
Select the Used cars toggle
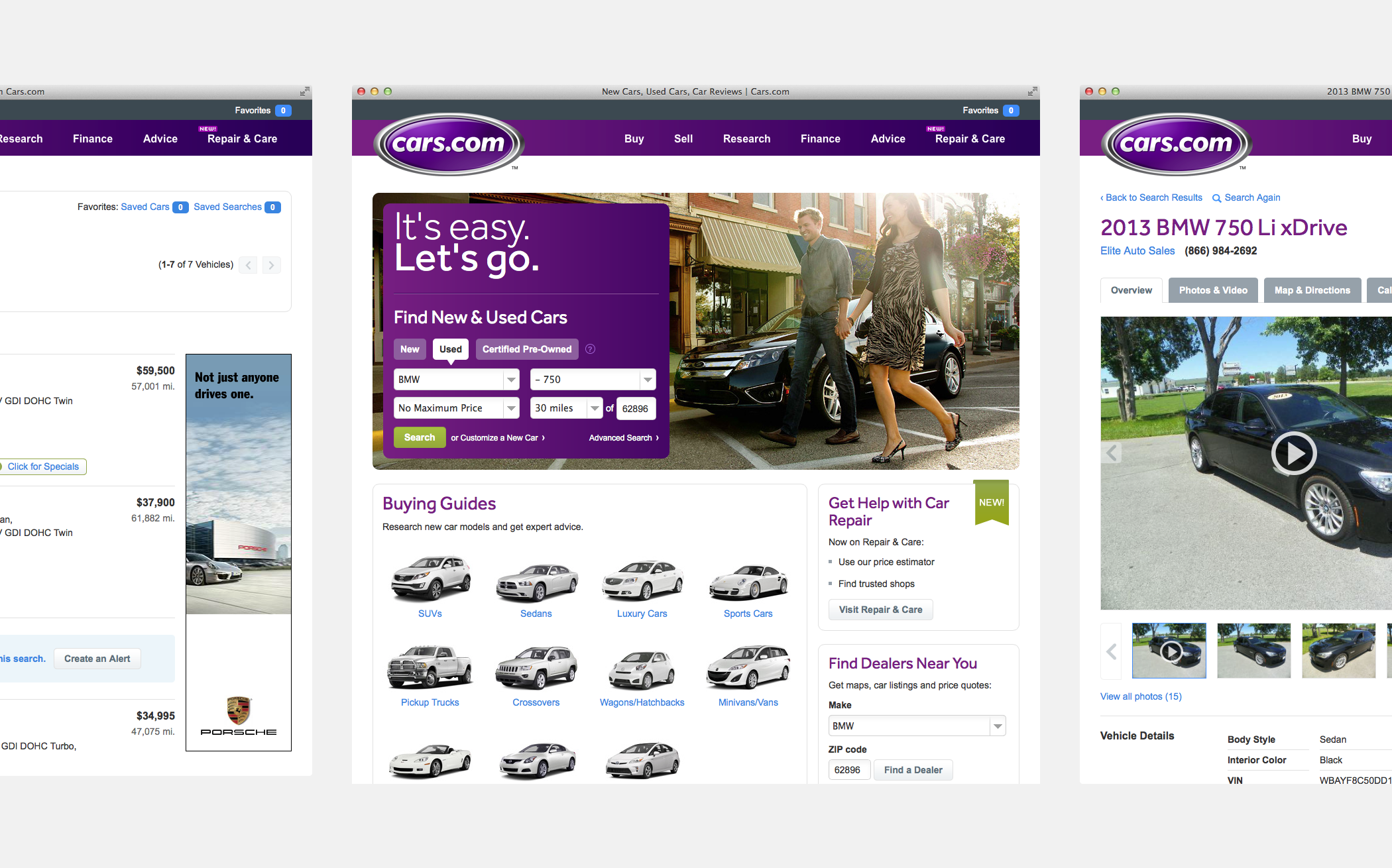451,349
